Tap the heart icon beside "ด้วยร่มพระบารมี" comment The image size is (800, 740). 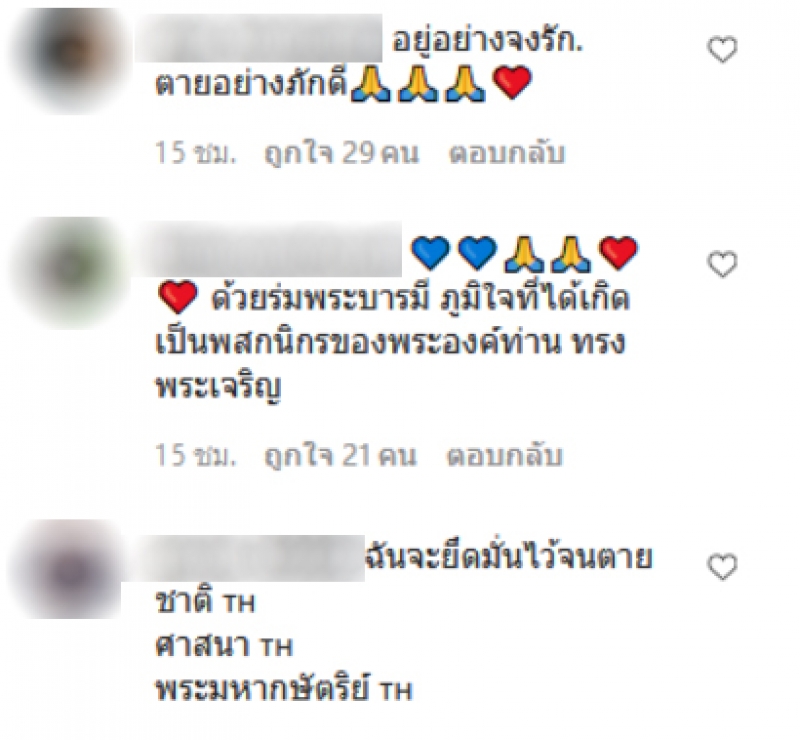(x=722, y=264)
